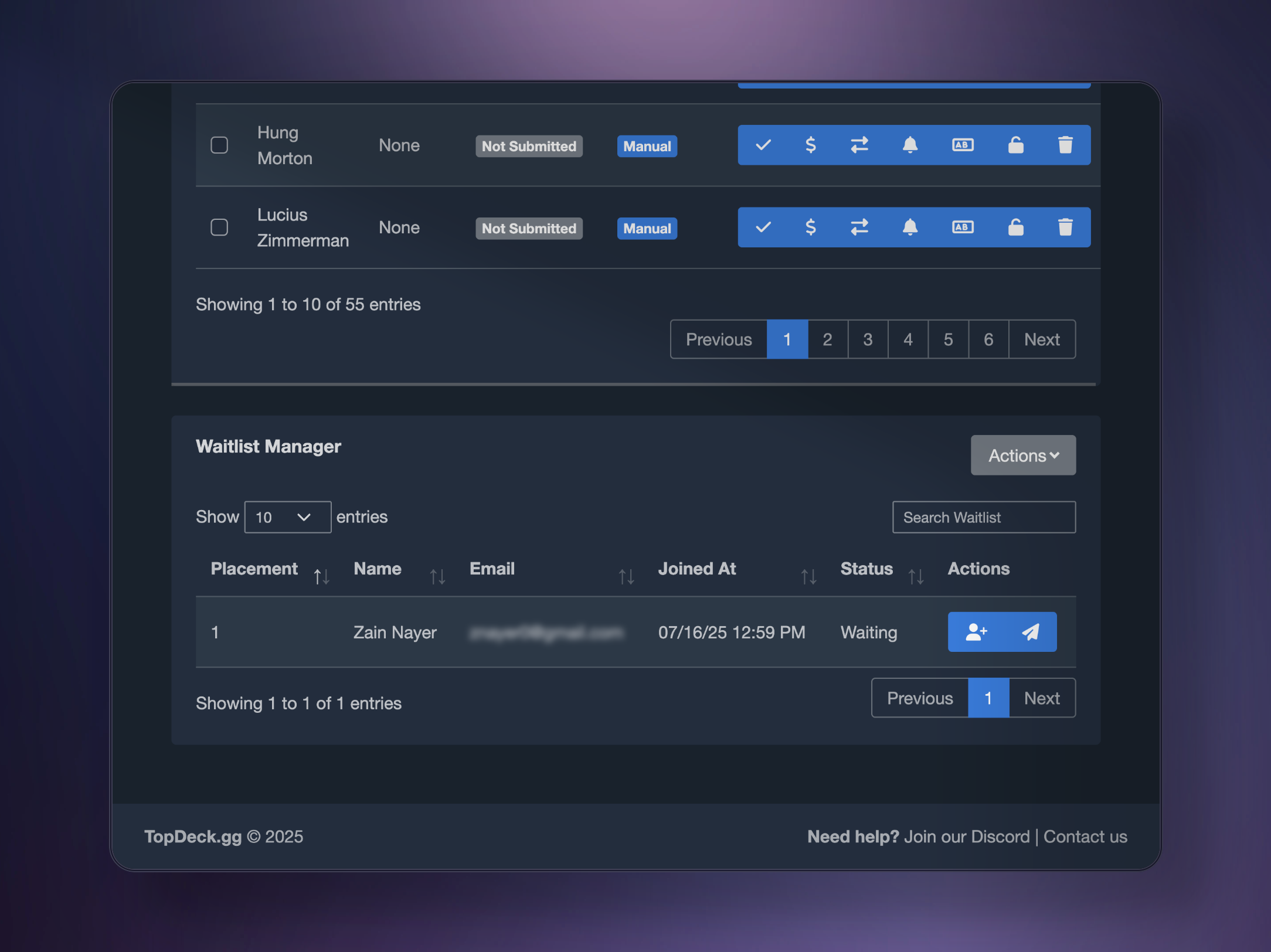This screenshot has height=952, width=1271.
Task: Click unlock icon in Lucius Zimmerman's row
Action: (x=1015, y=227)
